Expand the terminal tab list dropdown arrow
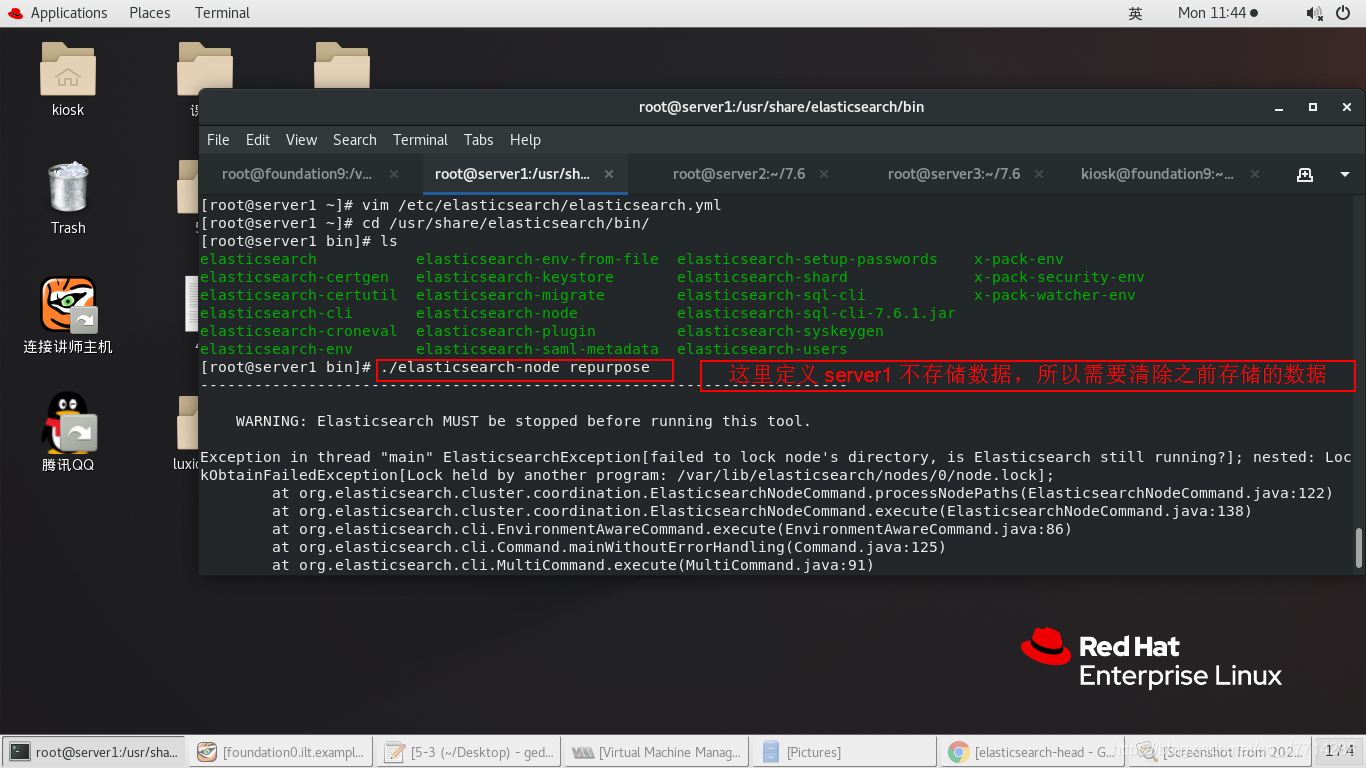Image resolution: width=1366 pixels, height=768 pixels. pos(1344,174)
